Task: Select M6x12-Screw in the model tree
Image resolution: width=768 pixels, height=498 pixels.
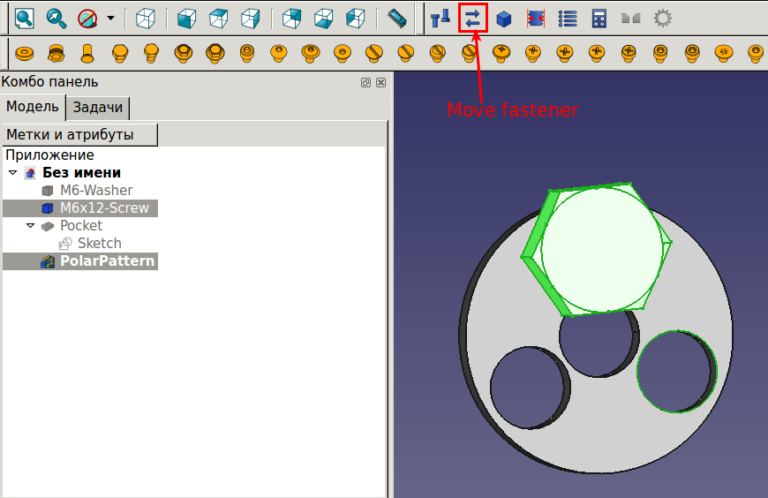Action: (x=104, y=208)
